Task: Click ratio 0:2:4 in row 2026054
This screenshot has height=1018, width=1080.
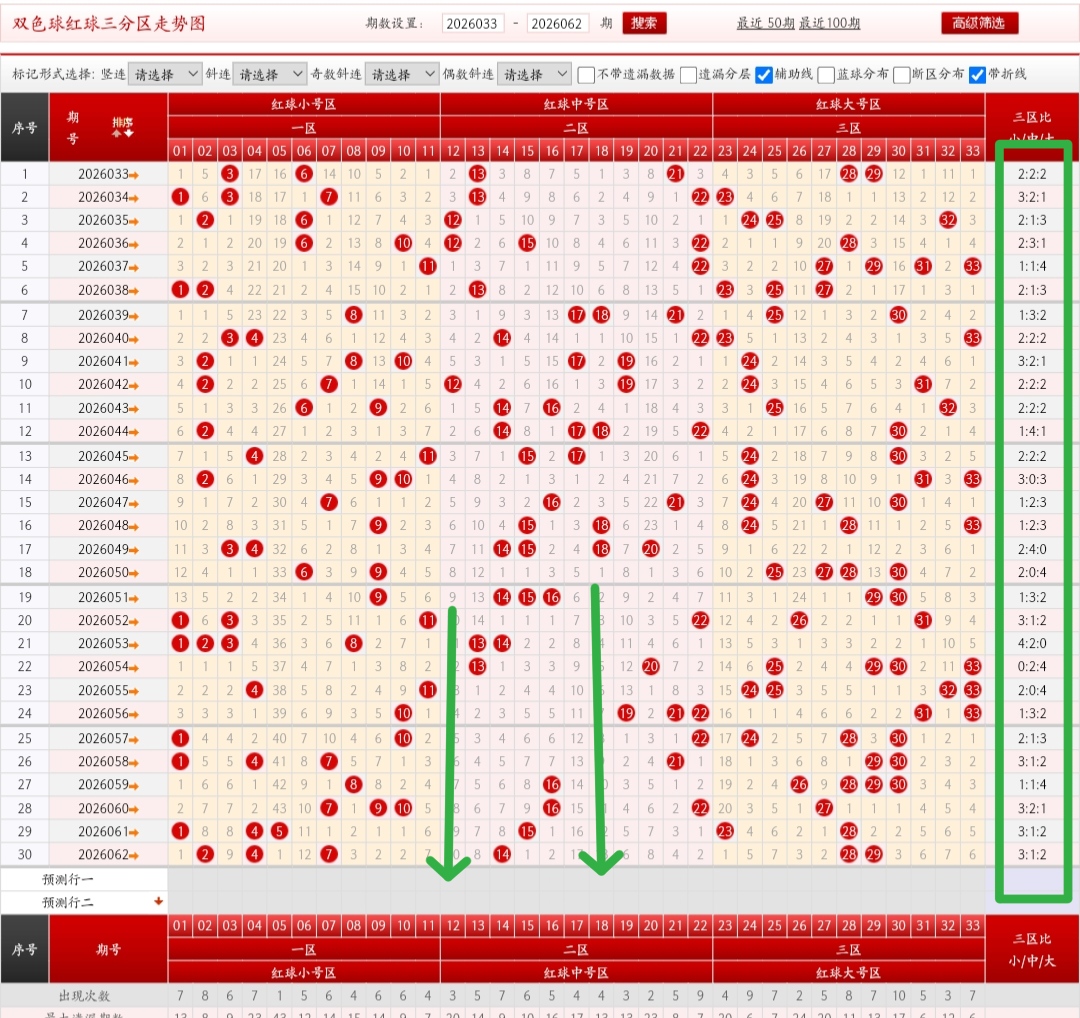Action: (1032, 667)
